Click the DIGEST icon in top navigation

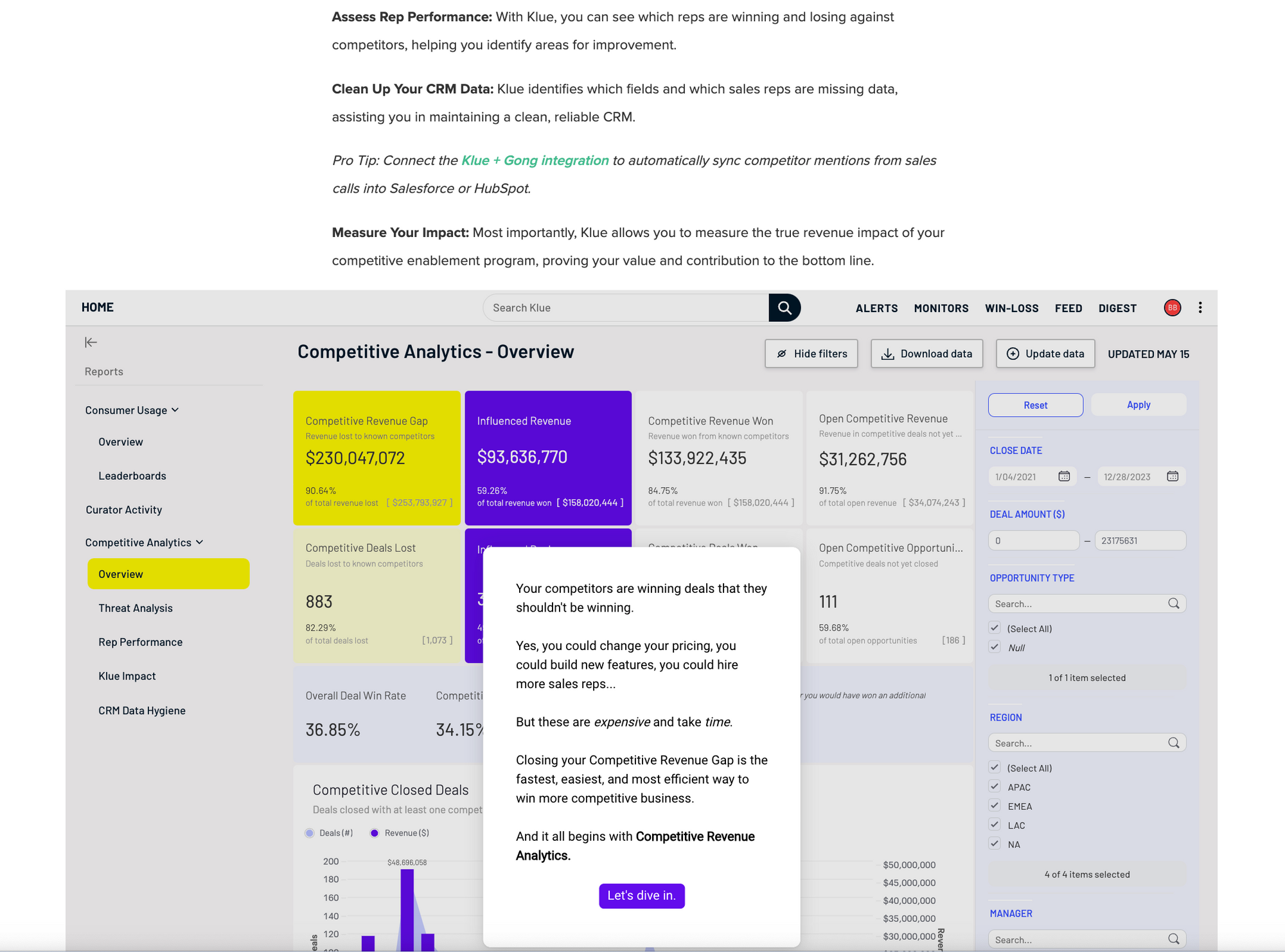1117,307
